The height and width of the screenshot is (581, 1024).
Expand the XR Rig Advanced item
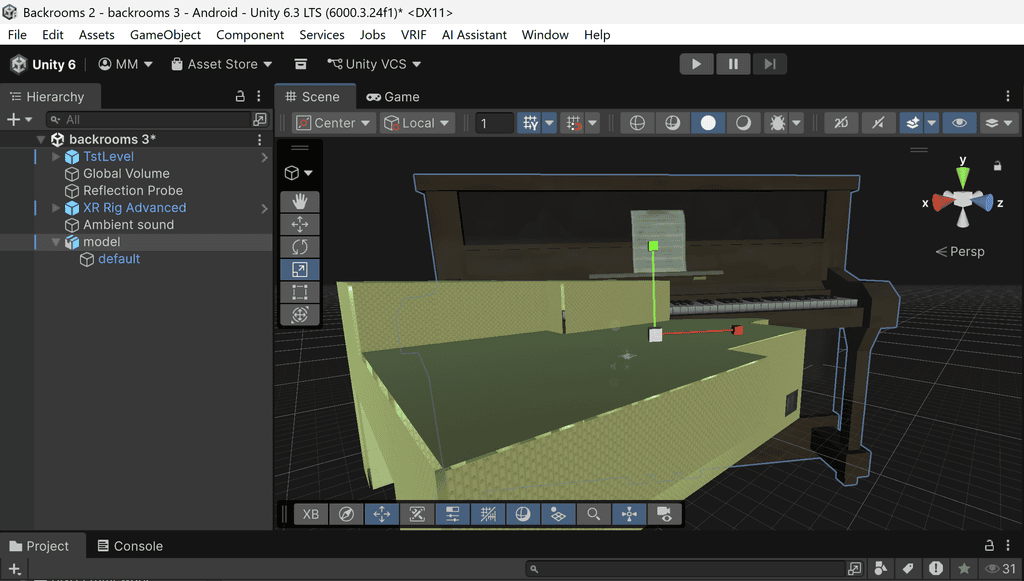click(56, 208)
